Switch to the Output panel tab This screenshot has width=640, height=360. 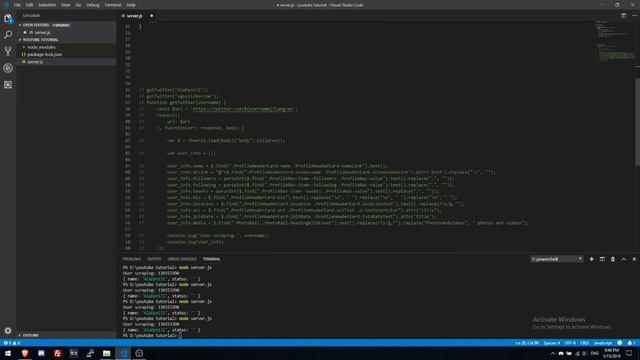[154, 259]
